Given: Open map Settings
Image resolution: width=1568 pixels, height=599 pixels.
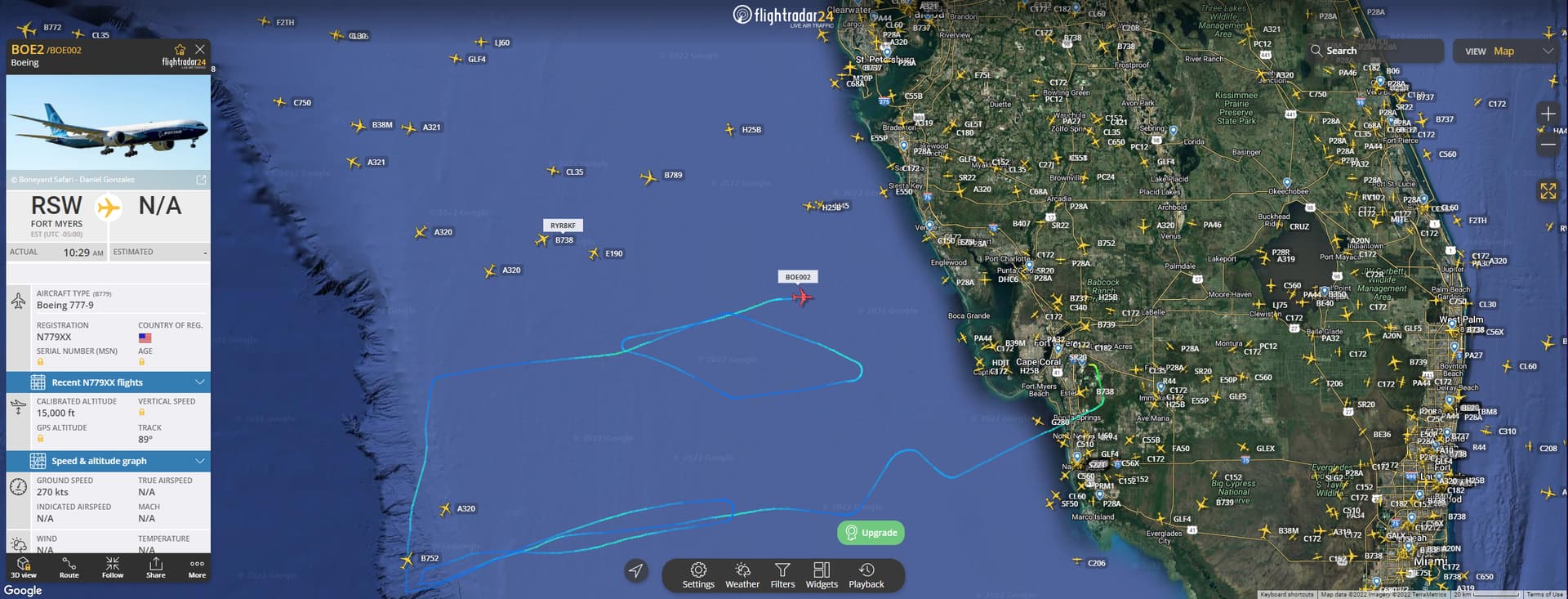Looking at the screenshot, I should click(x=698, y=575).
